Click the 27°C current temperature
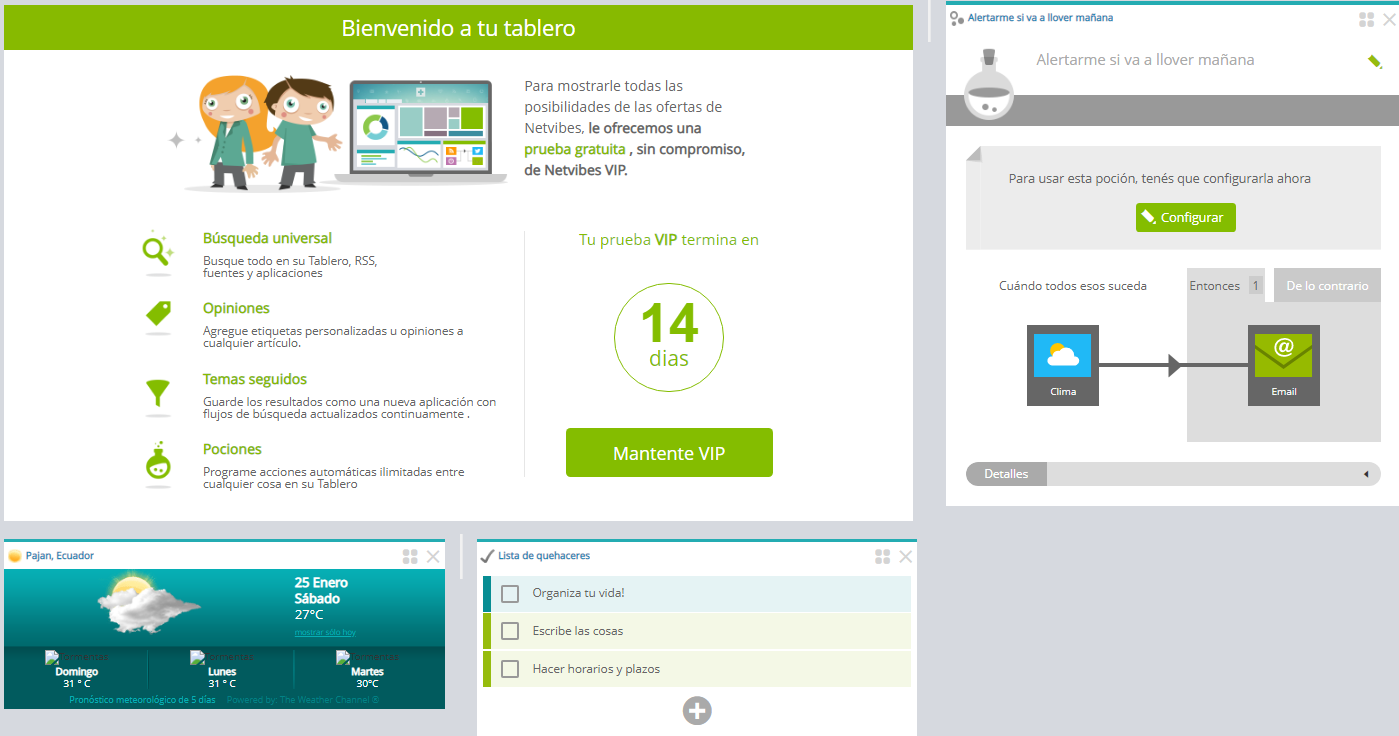The height and width of the screenshot is (736, 1399). click(309, 615)
